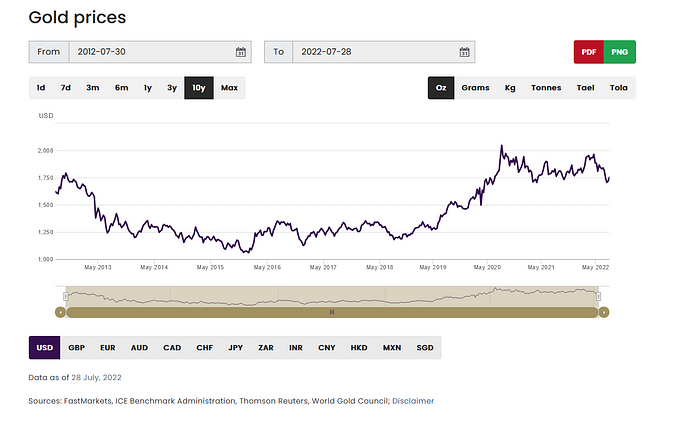Switch weight unit to Grams
700x439 pixels.
tap(475, 88)
